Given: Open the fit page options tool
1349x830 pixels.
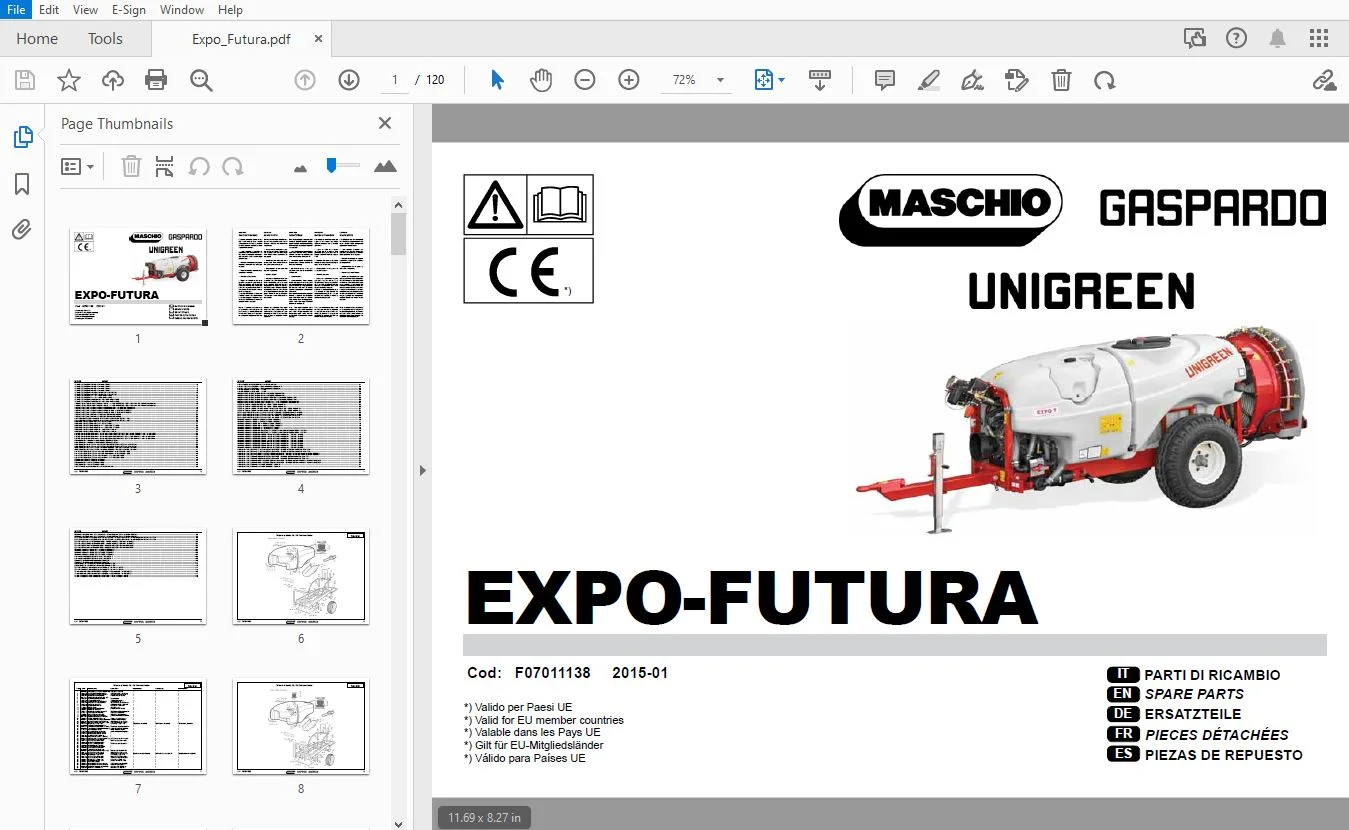Looking at the screenshot, I should (x=769, y=80).
